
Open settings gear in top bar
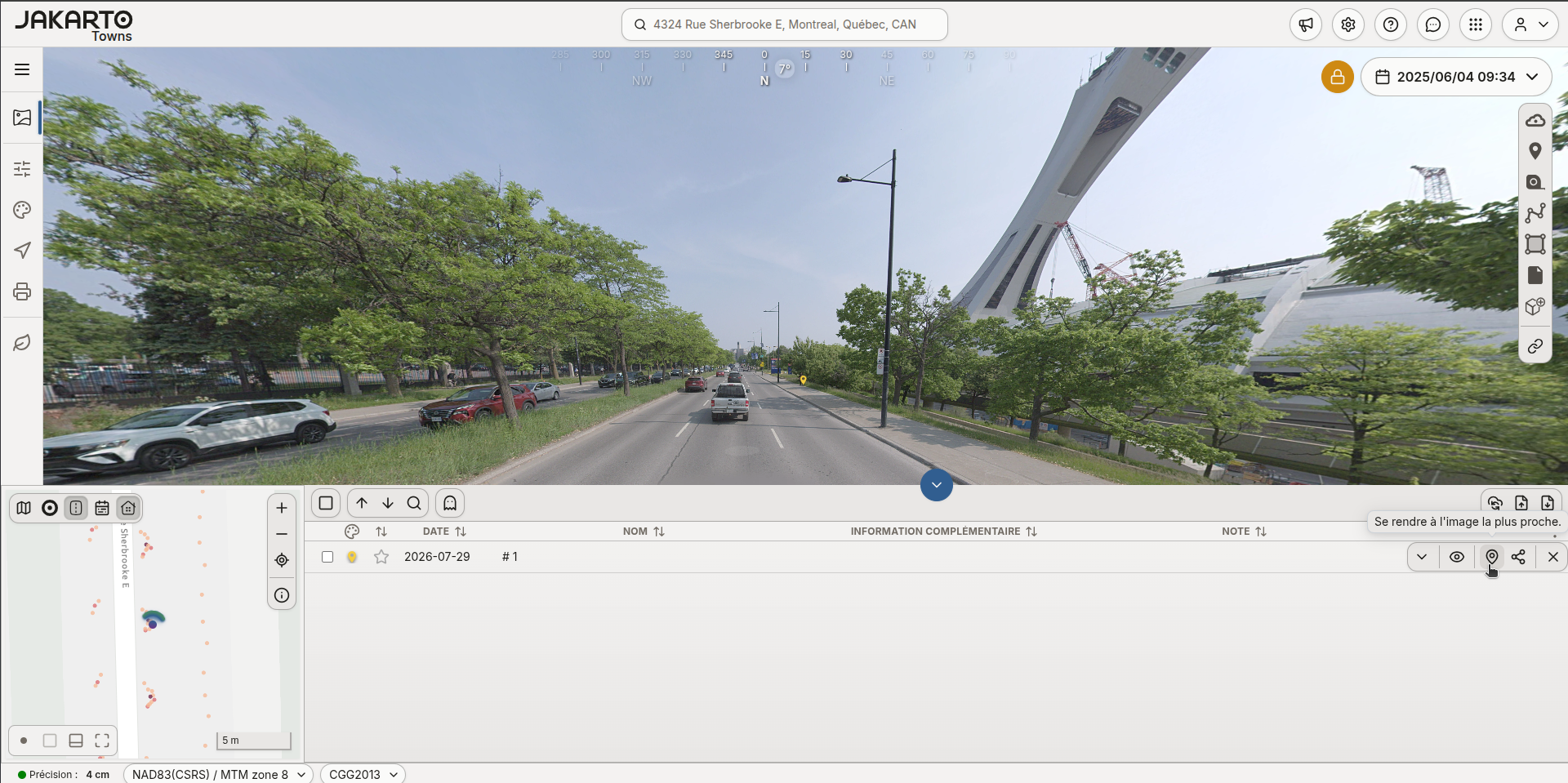point(1348,24)
